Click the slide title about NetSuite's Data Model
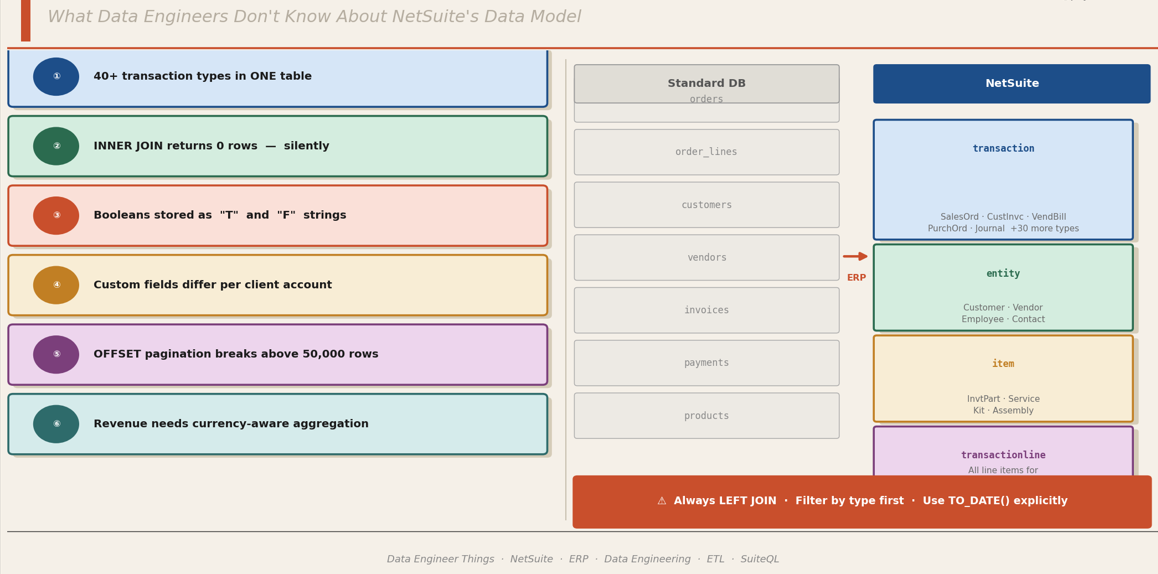The width and height of the screenshot is (1158, 574). pos(315,16)
